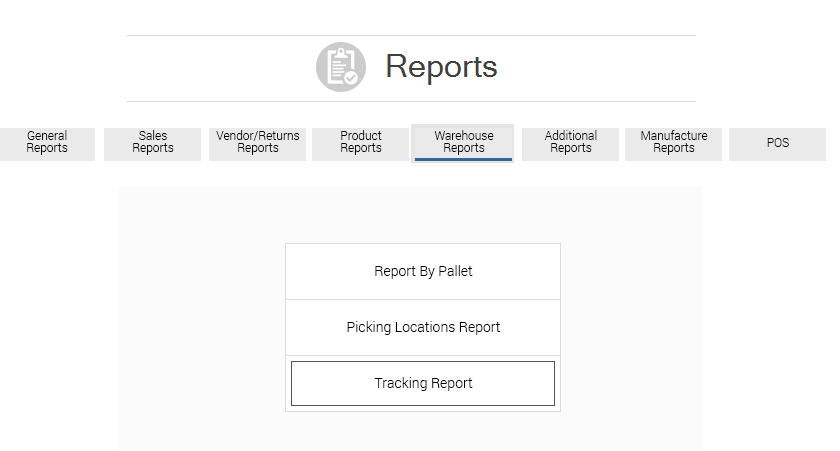Select the active Warehouse Reports tab
Image resolution: width=840 pixels, height=451 pixels.
click(x=464, y=142)
